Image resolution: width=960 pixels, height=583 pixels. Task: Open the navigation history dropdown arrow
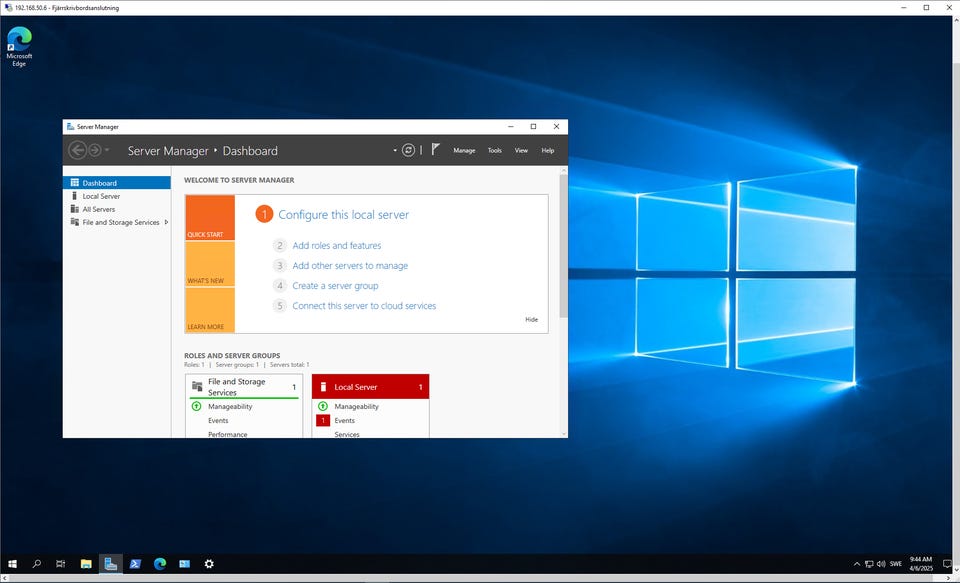[x=107, y=151]
